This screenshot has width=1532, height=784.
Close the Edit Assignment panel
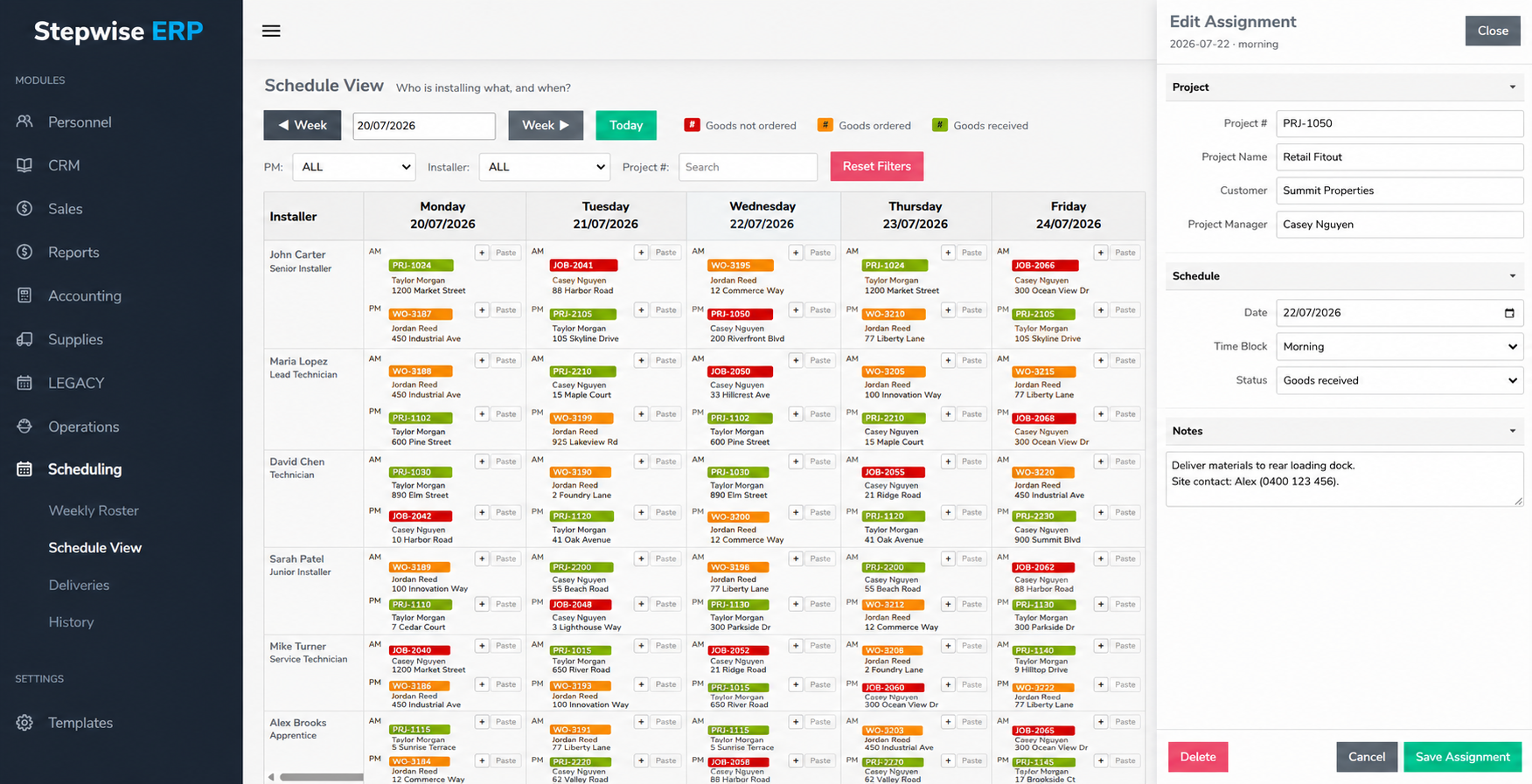pyautogui.click(x=1493, y=31)
